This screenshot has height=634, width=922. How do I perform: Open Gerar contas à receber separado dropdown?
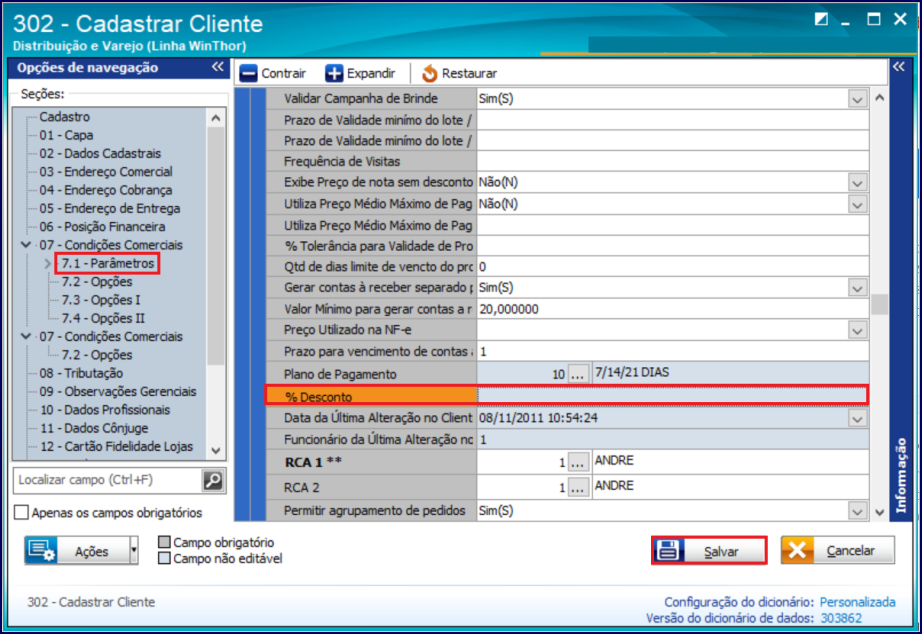coord(857,288)
